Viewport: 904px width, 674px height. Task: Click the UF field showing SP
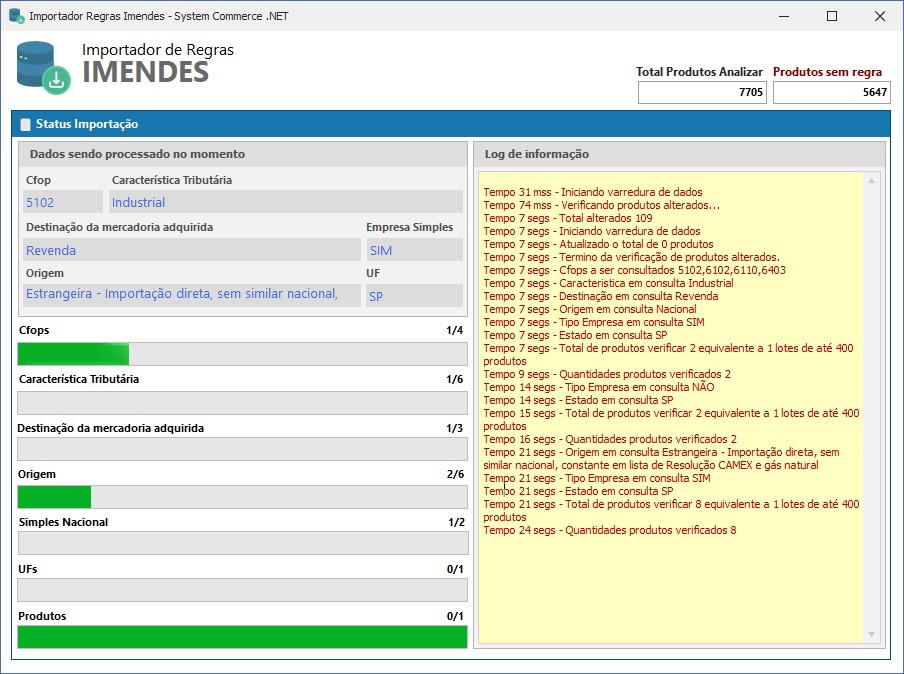click(413, 295)
